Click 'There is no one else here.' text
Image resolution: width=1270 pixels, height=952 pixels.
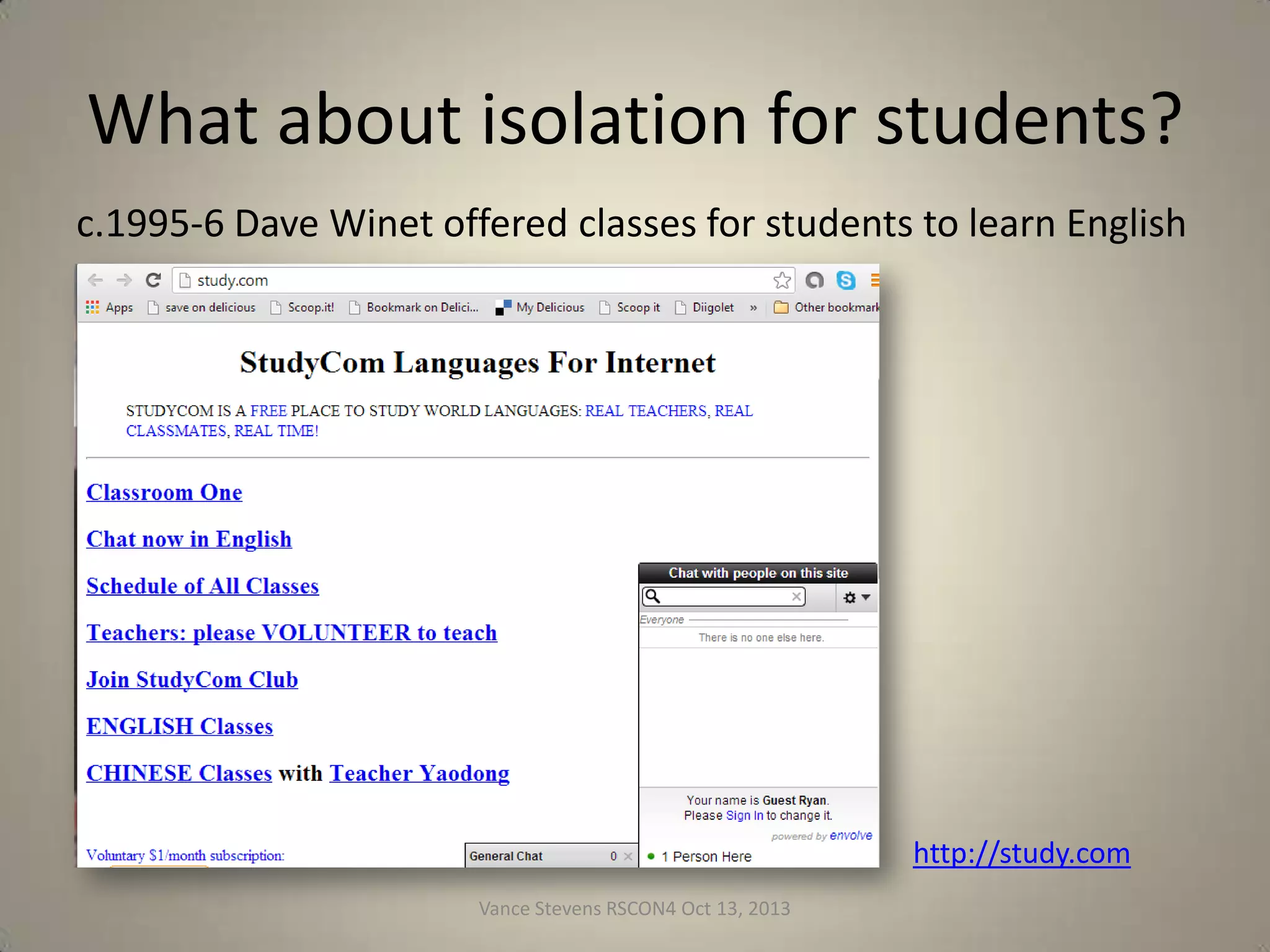(x=761, y=638)
